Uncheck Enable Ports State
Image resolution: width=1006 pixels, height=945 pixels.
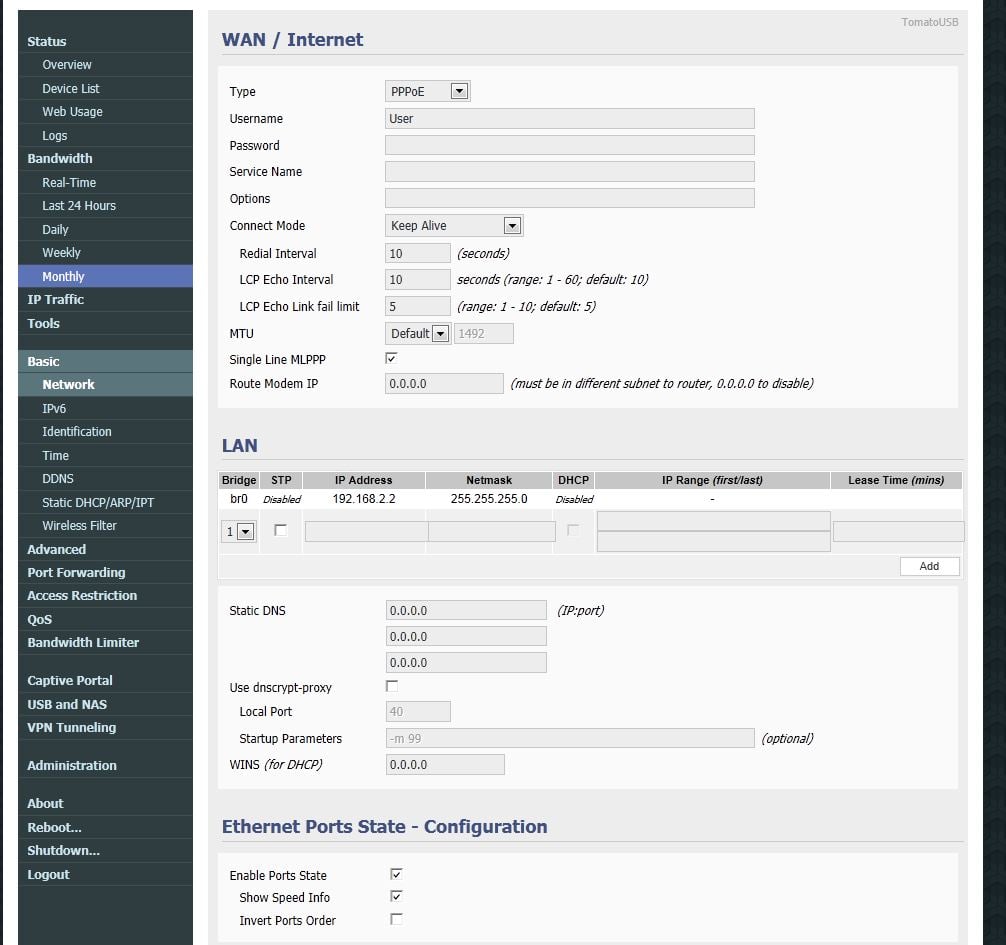tap(396, 874)
